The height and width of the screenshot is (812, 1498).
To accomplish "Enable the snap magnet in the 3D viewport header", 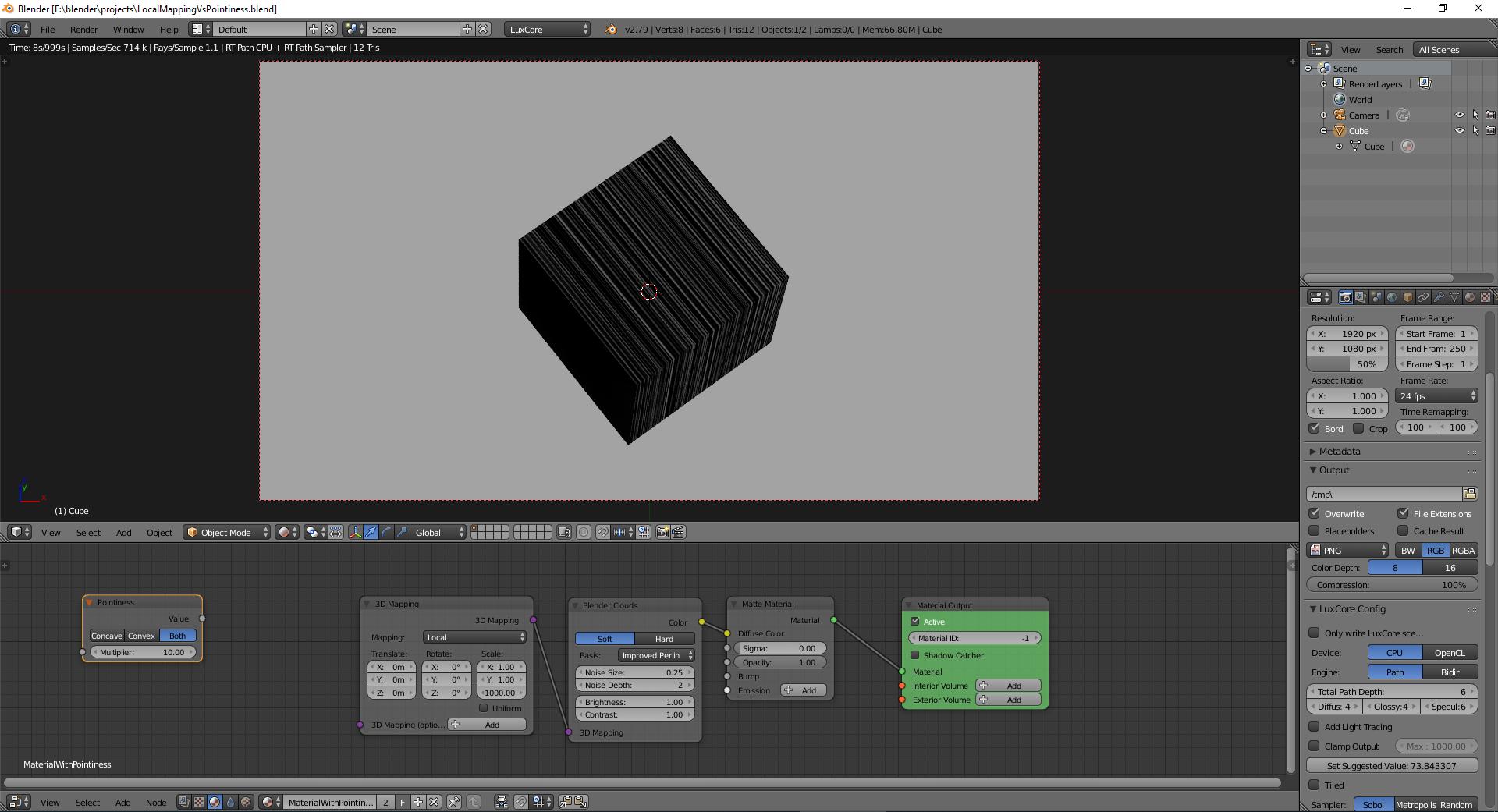I will click(x=602, y=533).
